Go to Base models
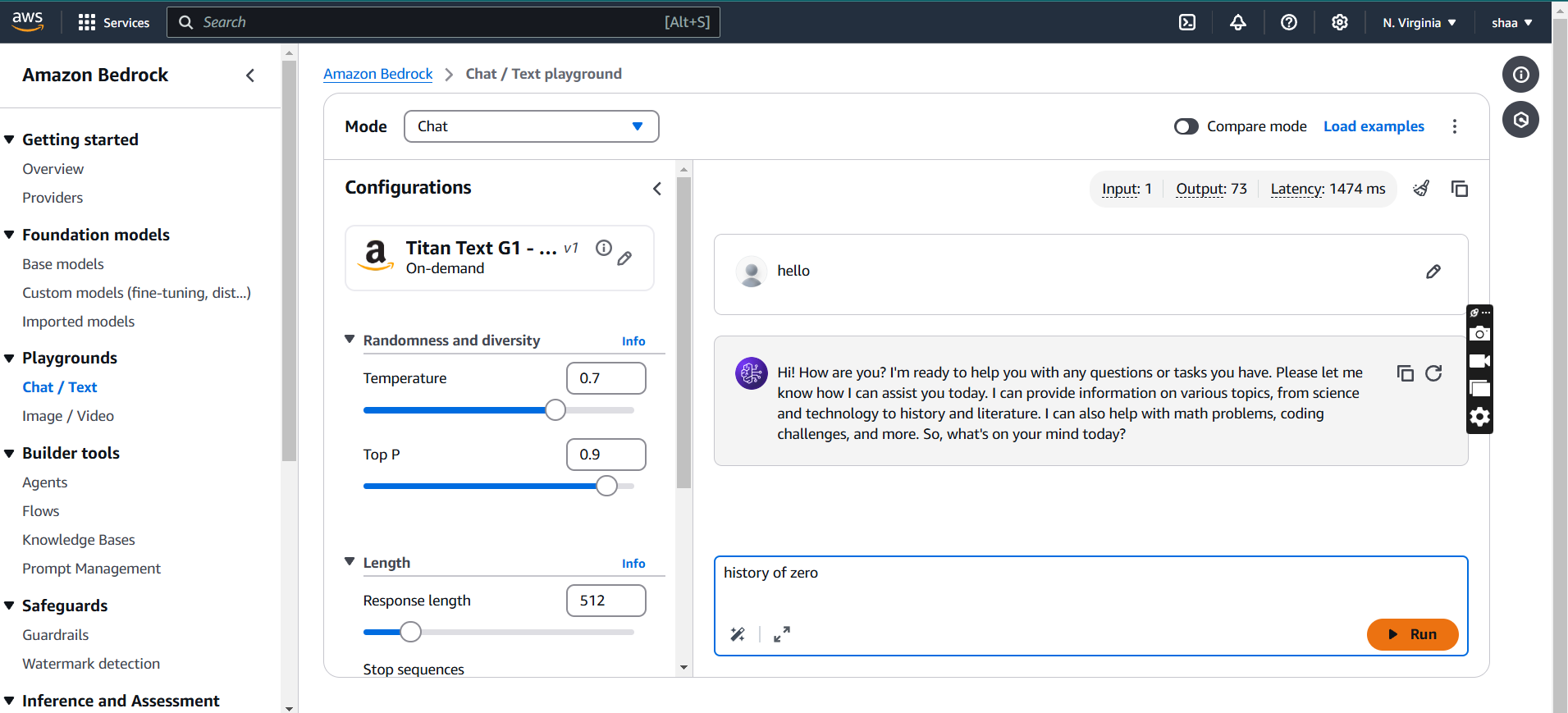 click(63, 264)
